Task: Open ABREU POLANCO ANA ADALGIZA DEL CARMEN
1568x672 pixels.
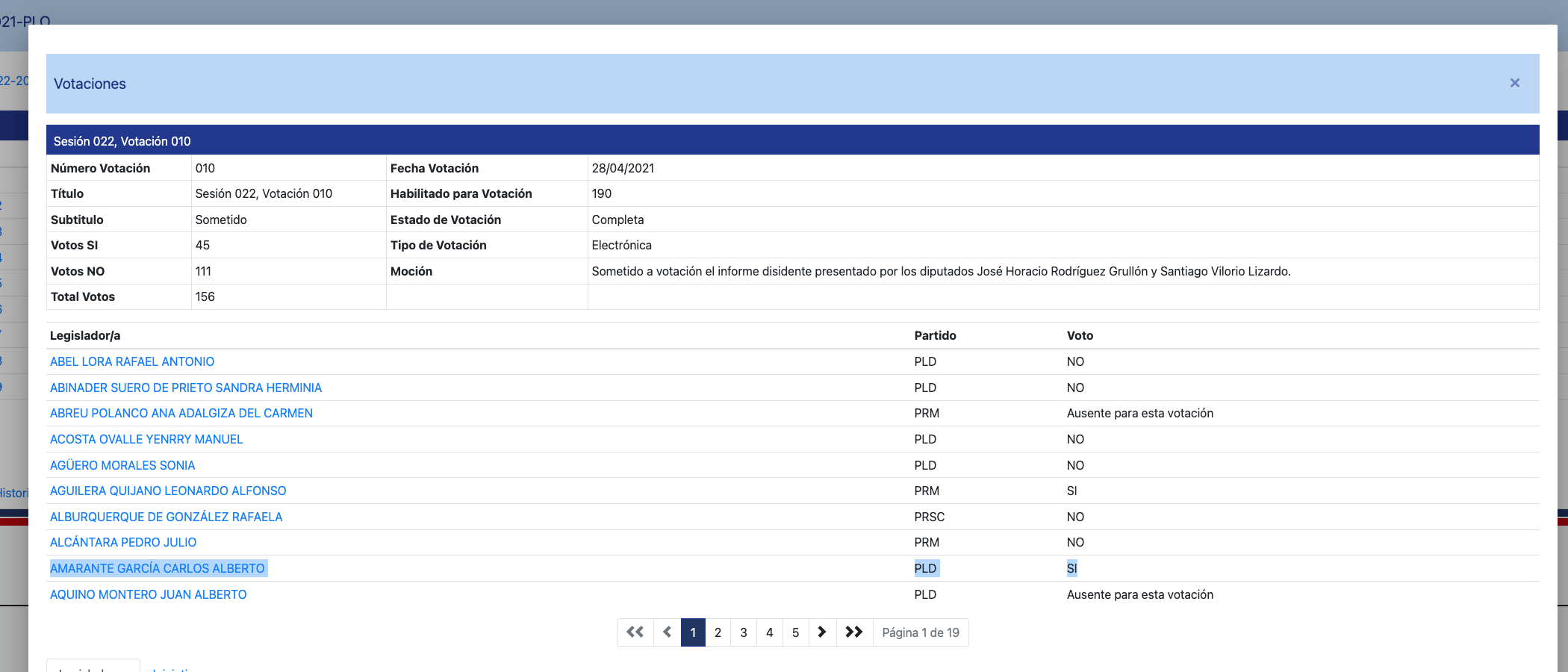Action: (181, 413)
